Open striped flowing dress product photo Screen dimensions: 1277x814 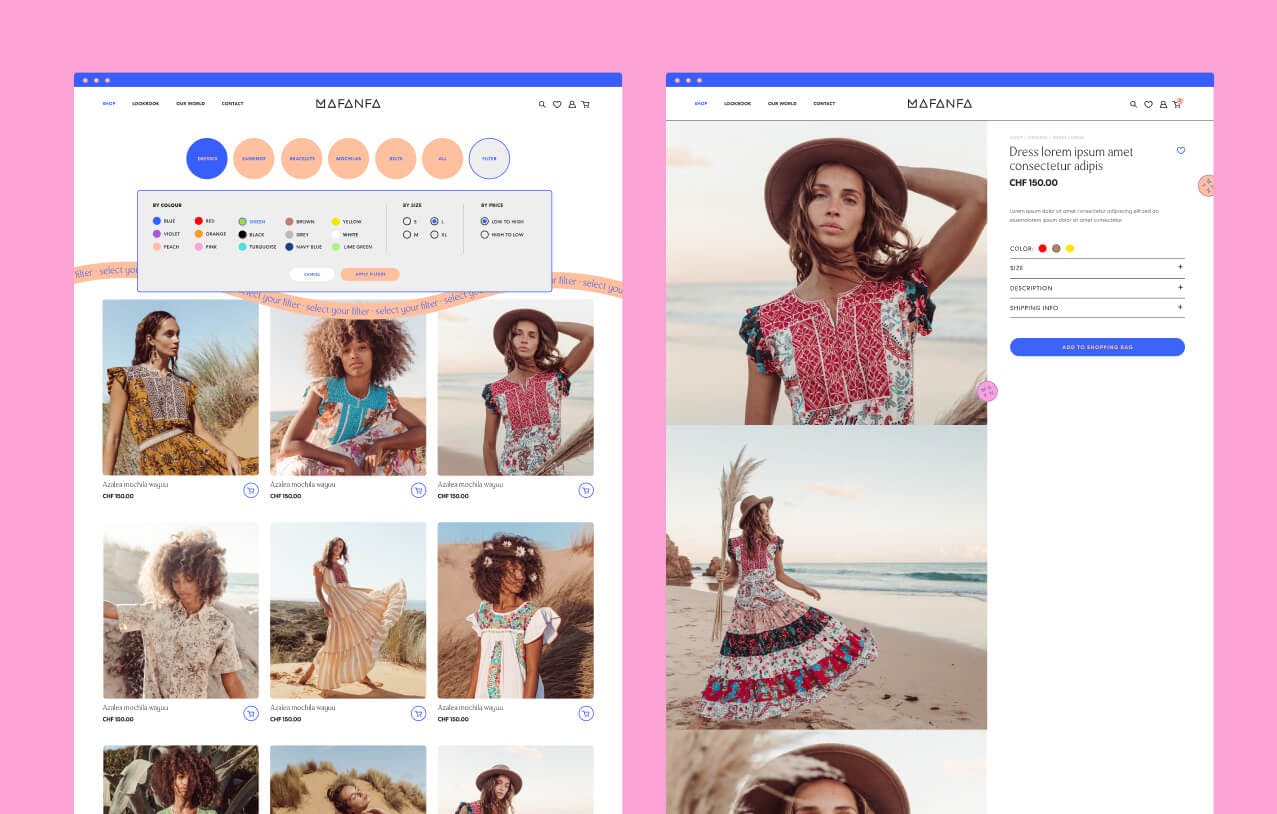coord(348,610)
